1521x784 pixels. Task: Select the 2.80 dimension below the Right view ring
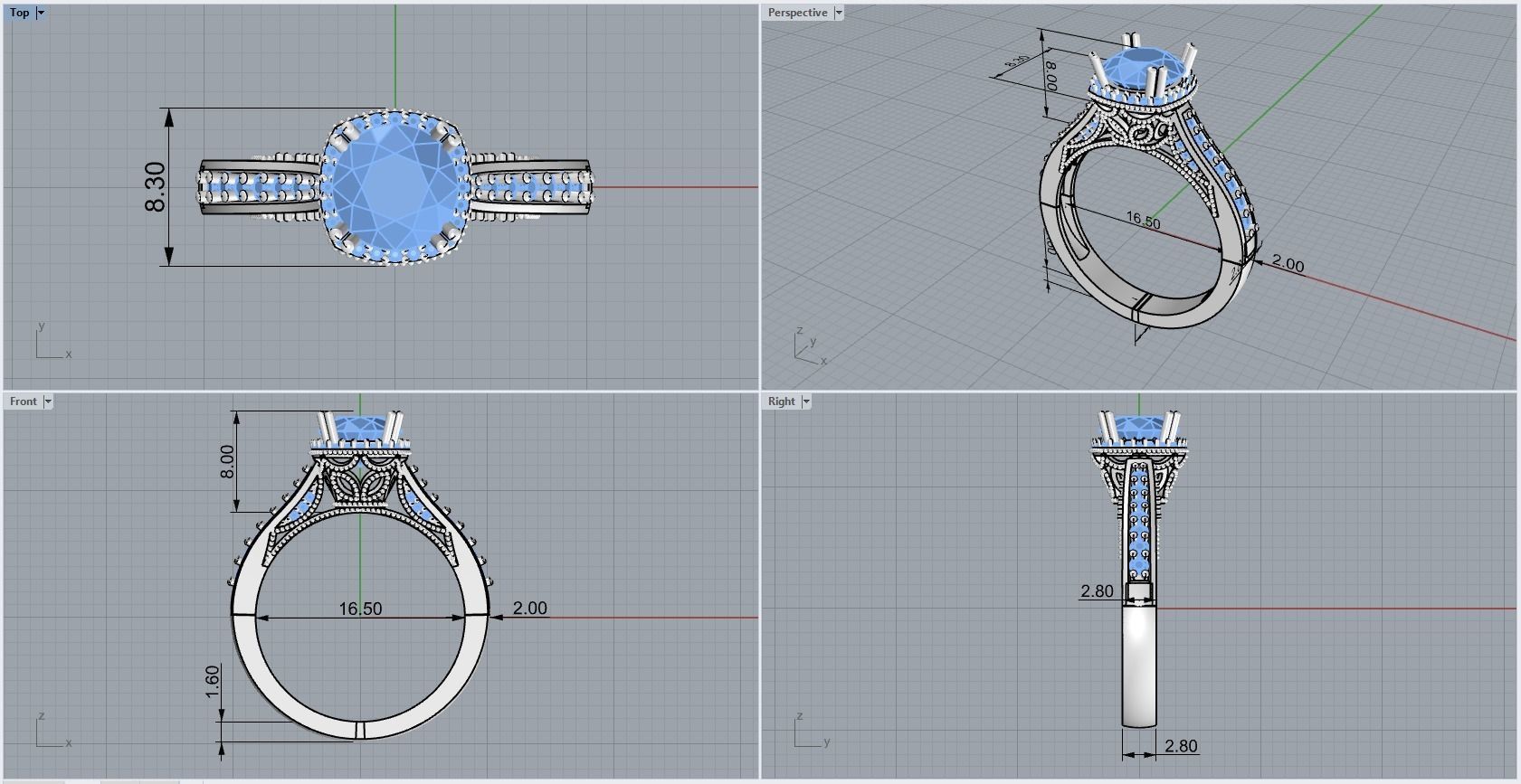[x=1181, y=746]
